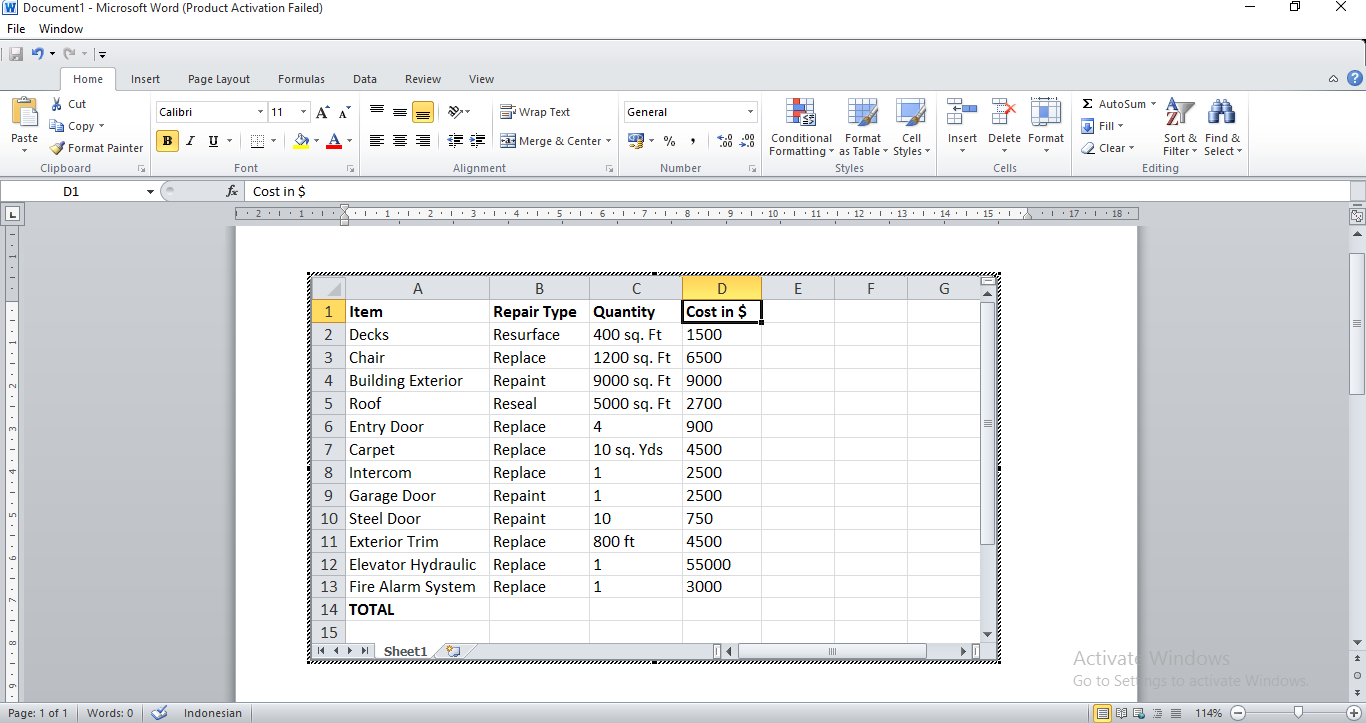1366x723 pixels.
Task: Select the Format Painter tool
Action: click(x=96, y=147)
